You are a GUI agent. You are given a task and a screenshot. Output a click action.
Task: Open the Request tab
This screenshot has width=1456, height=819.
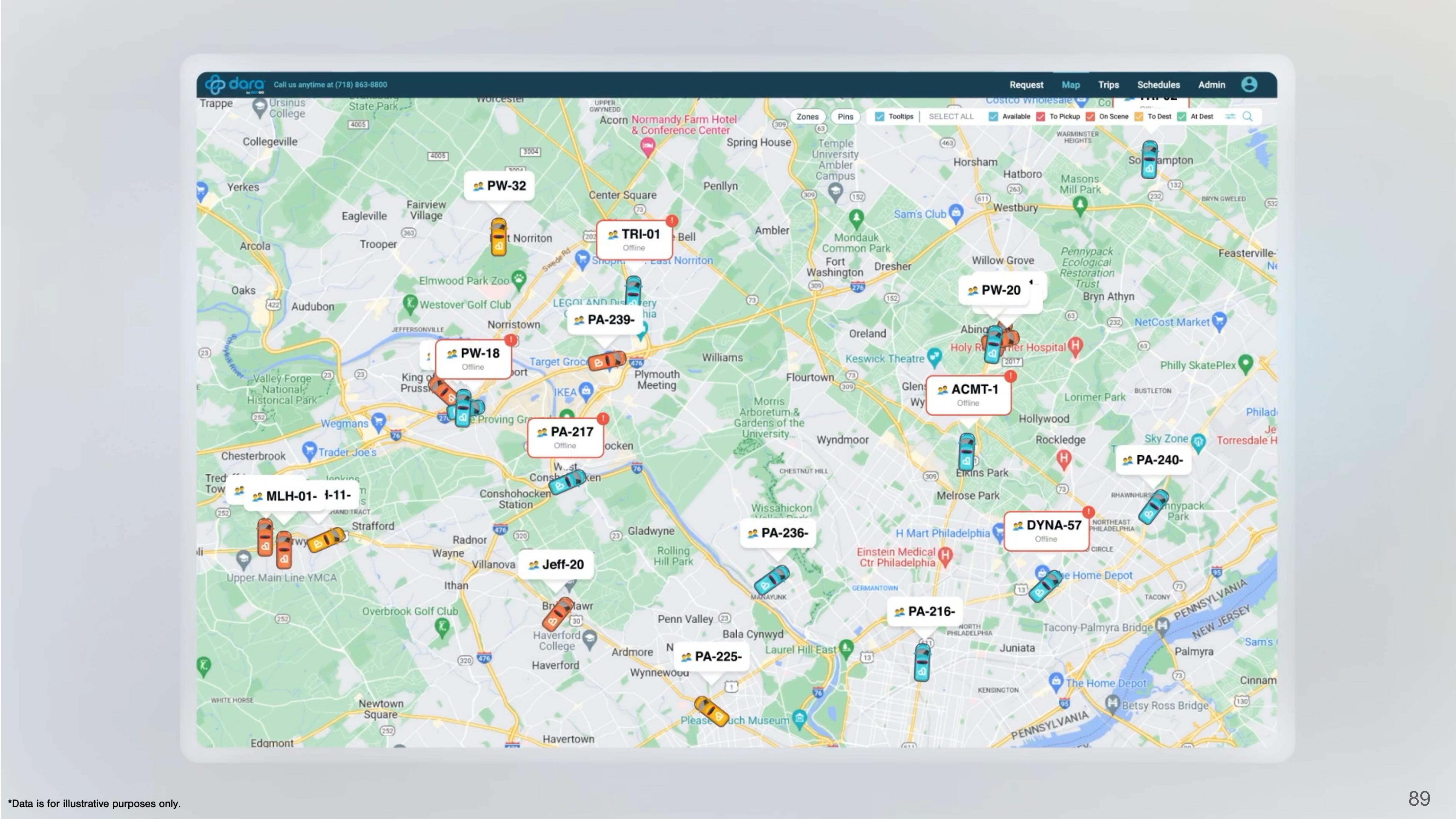[x=1026, y=85]
